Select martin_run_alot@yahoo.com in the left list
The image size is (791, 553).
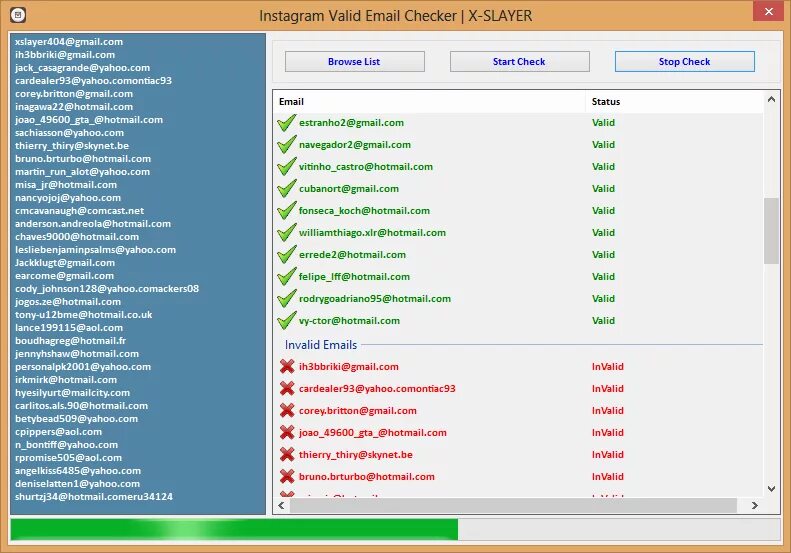(x=82, y=172)
